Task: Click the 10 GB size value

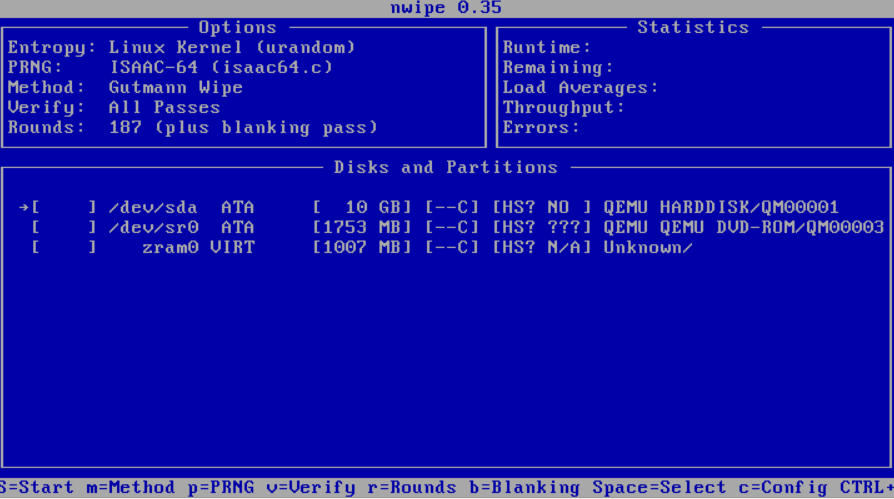Action: [x=361, y=207]
